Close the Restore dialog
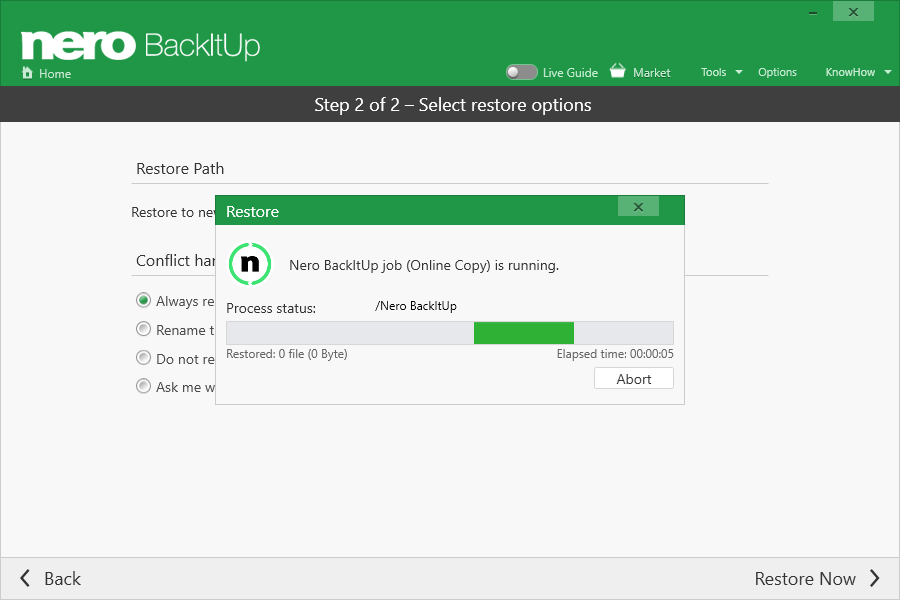Image resolution: width=900 pixels, height=600 pixels. [638, 207]
